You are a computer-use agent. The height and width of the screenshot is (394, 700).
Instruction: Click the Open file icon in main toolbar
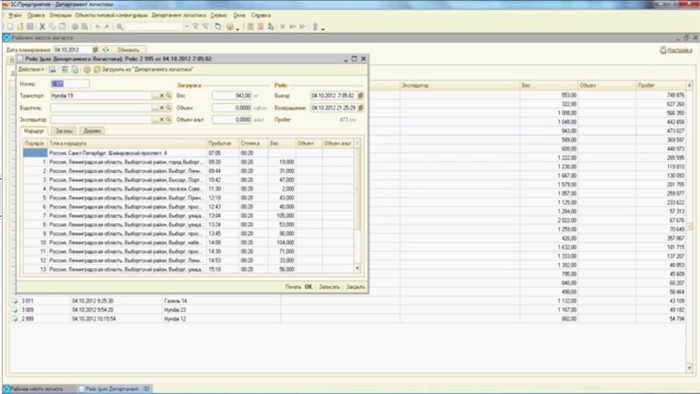pyautogui.click(x=20, y=27)
